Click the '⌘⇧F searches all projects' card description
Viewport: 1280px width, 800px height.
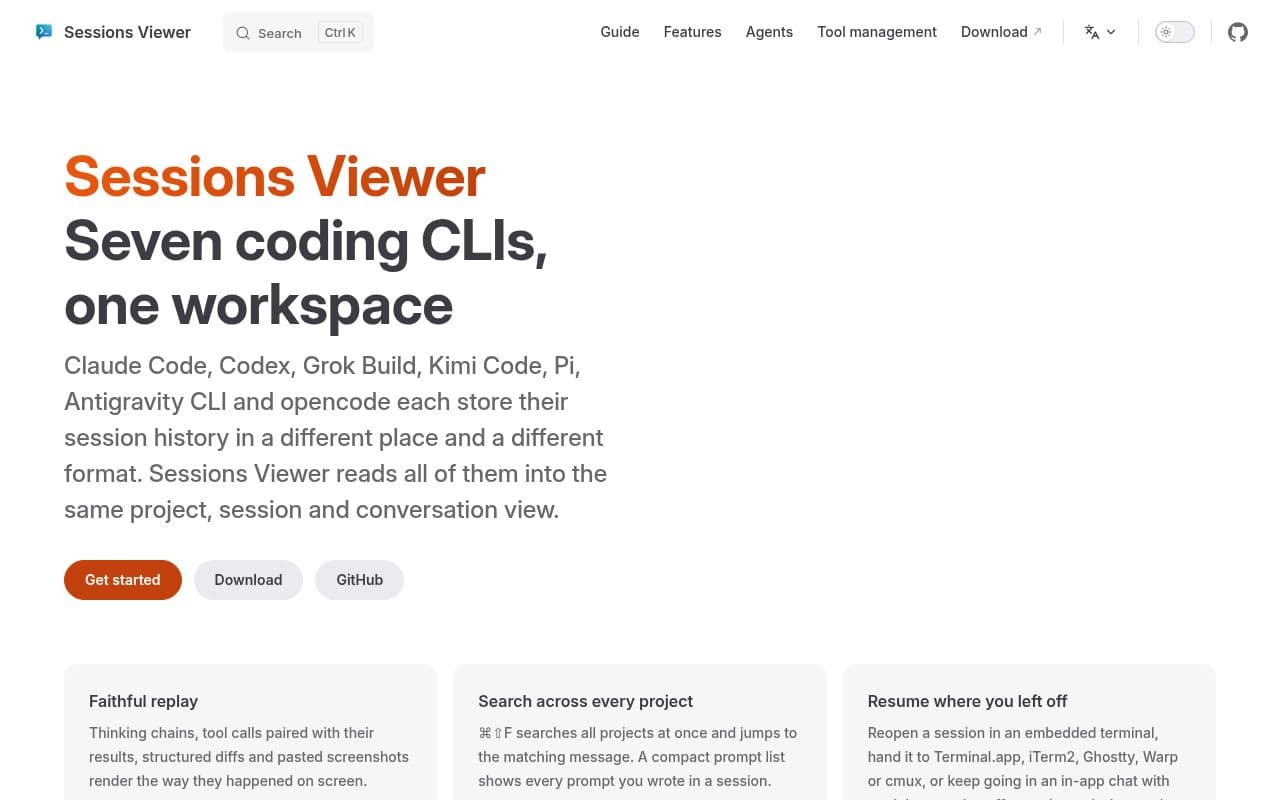point(638,757)
